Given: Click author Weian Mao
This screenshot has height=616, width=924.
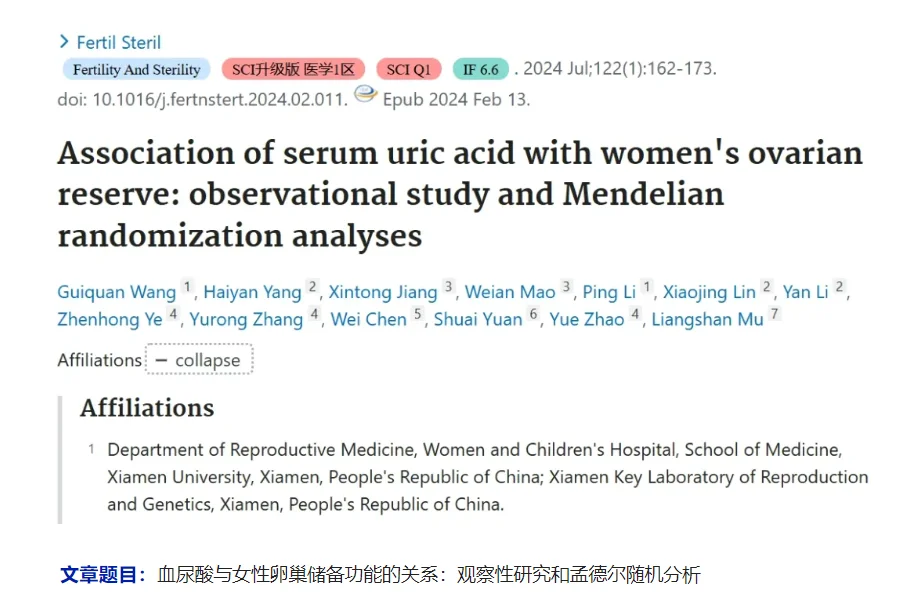Looking at the screenshot, I should click(510, 292).
